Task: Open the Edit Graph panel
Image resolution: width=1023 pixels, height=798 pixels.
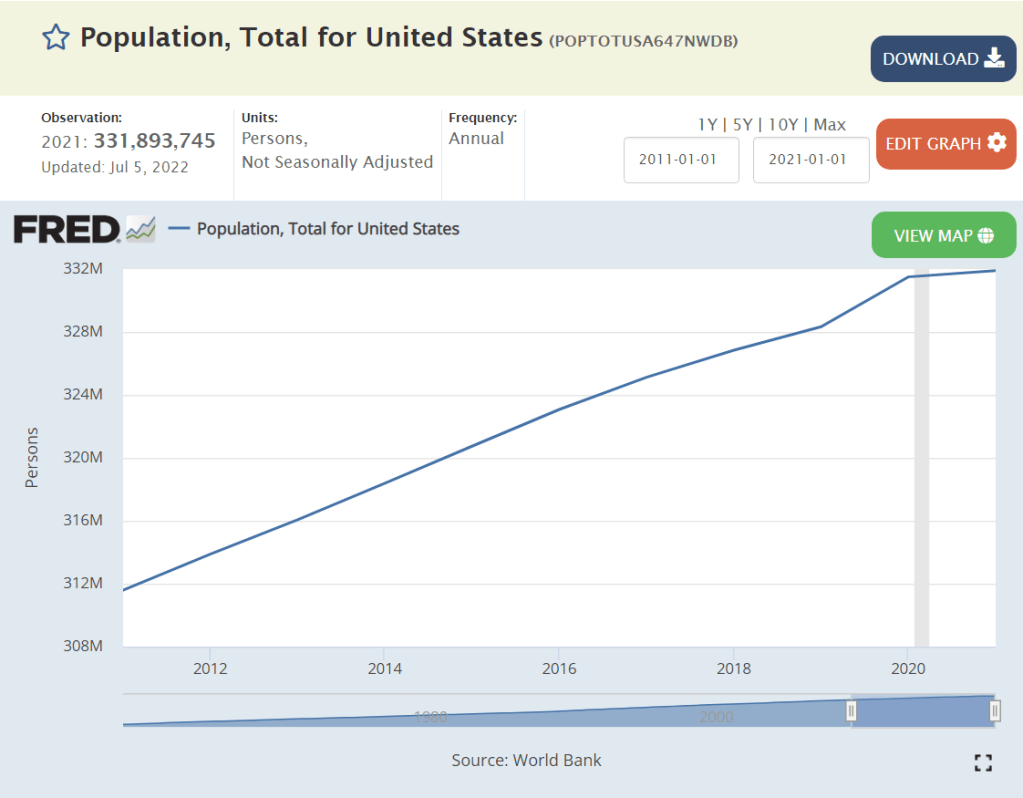Action: point(945,144)
